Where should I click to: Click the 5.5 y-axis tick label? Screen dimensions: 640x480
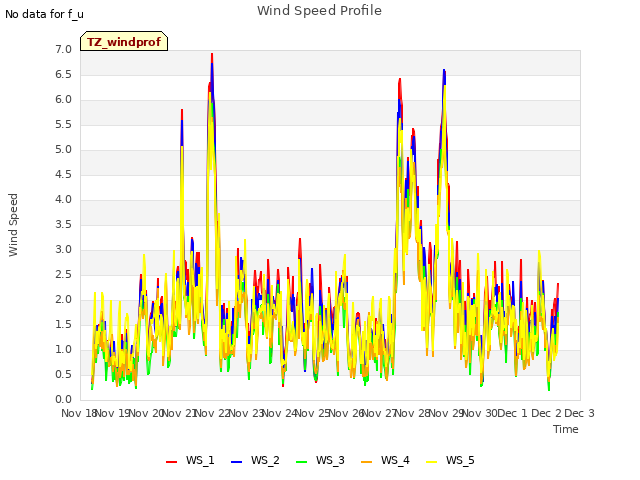click(x=63, y=124)
